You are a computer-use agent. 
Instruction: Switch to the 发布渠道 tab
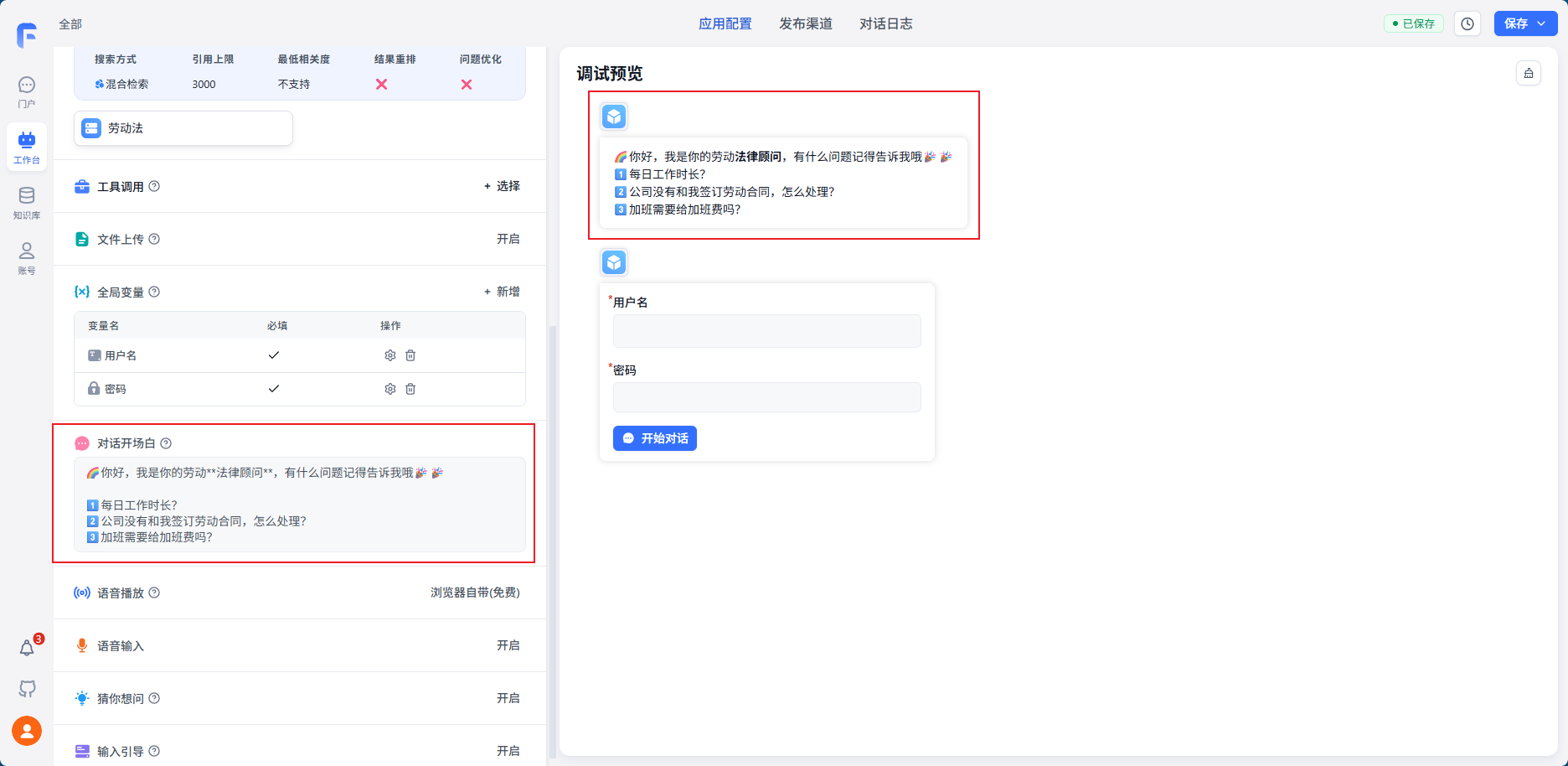coord(805,23)
